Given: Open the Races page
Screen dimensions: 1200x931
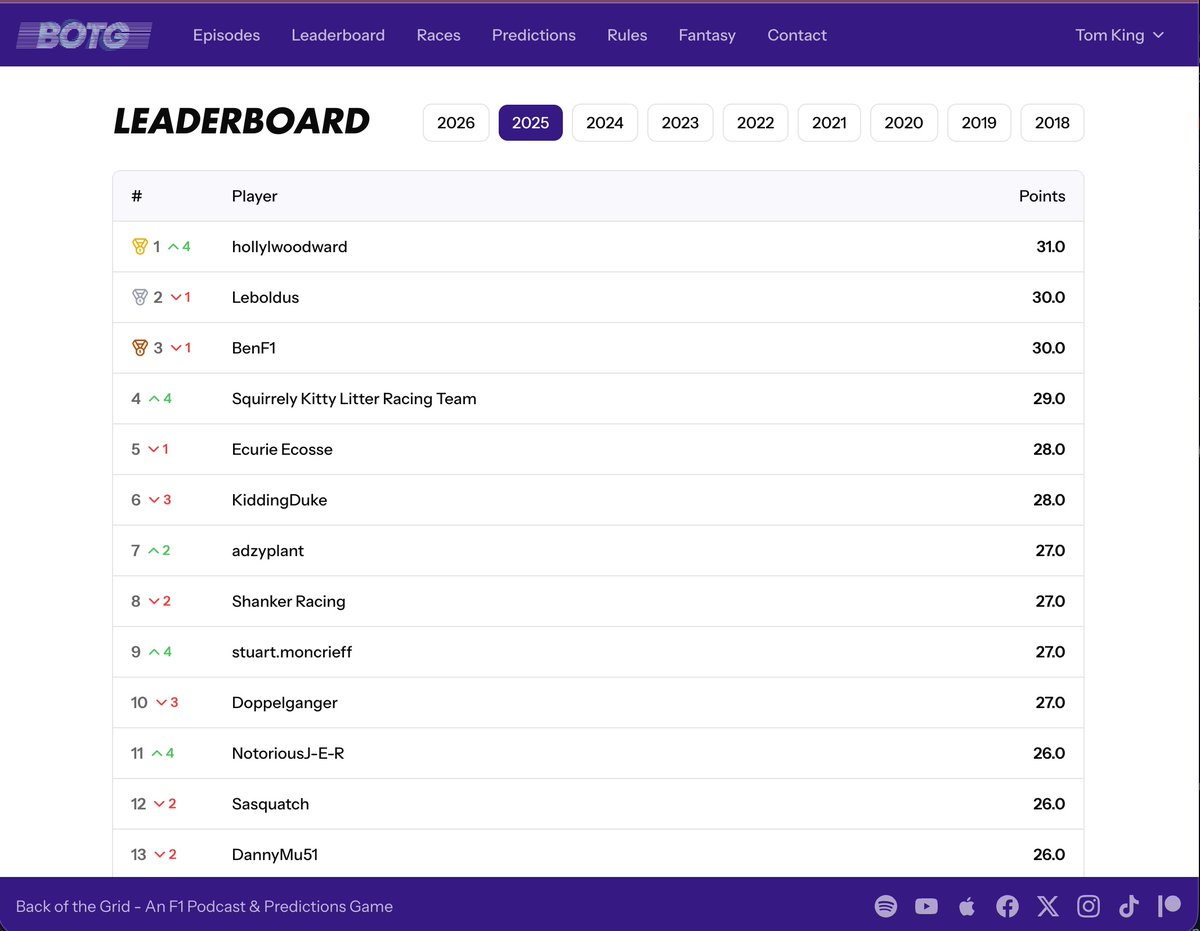Looking at the screenshot, I should (x=438, y=35).
